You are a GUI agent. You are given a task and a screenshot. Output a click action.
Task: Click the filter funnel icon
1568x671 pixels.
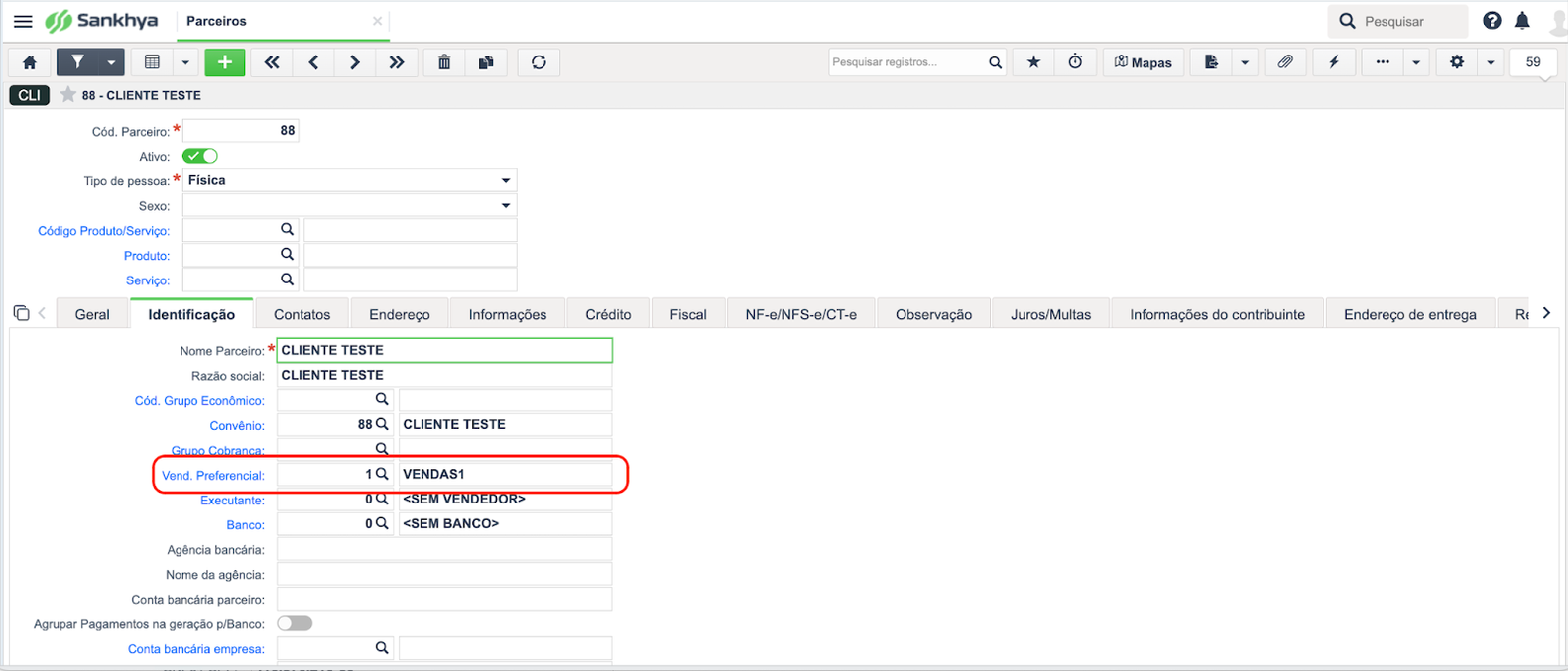(77, 62)
